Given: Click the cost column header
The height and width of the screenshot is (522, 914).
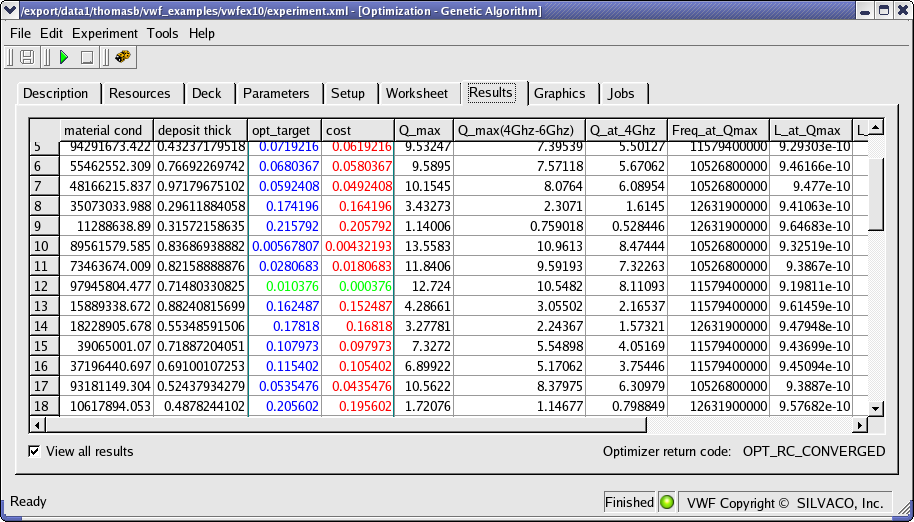Looking at the screenshot, I should 358,130.
